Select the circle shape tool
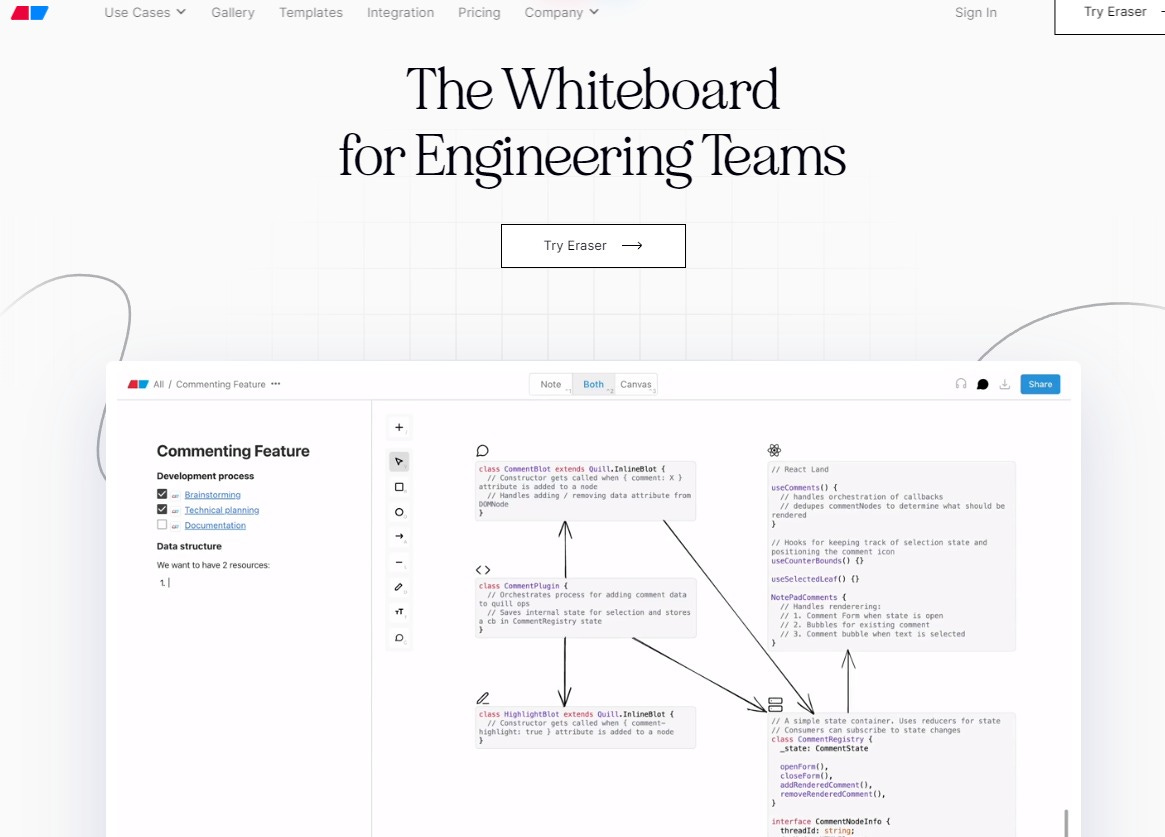The width and height of the screenshot is (1165, 837). [399, 512]
